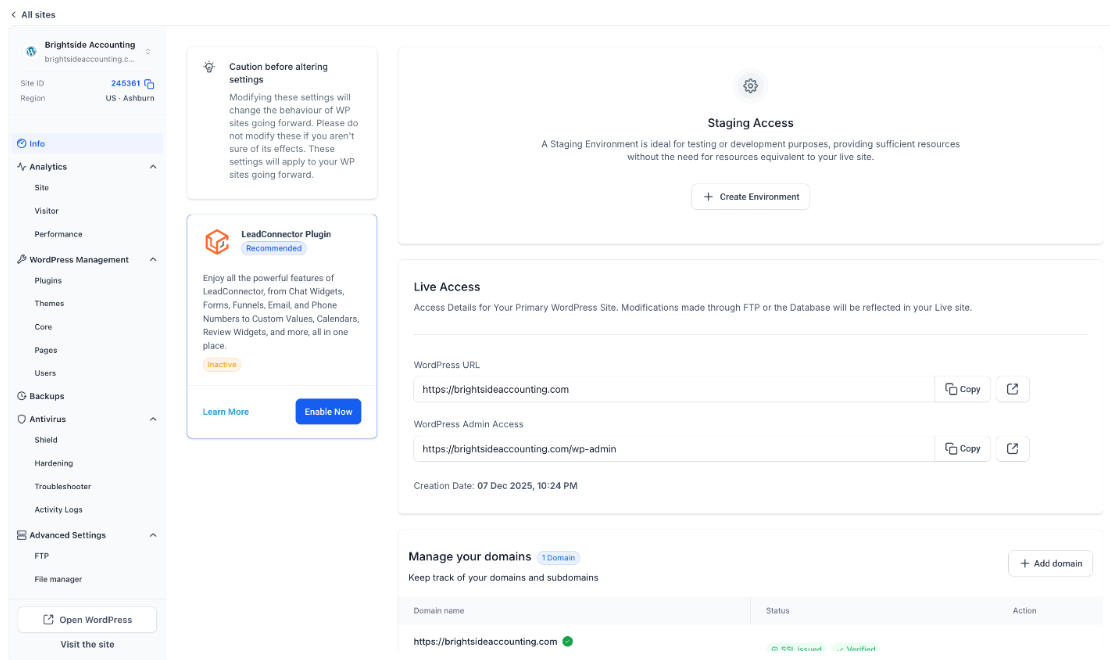1110x660 pixels.
Task: Open the Shield antivirus page
Action: 46,440
